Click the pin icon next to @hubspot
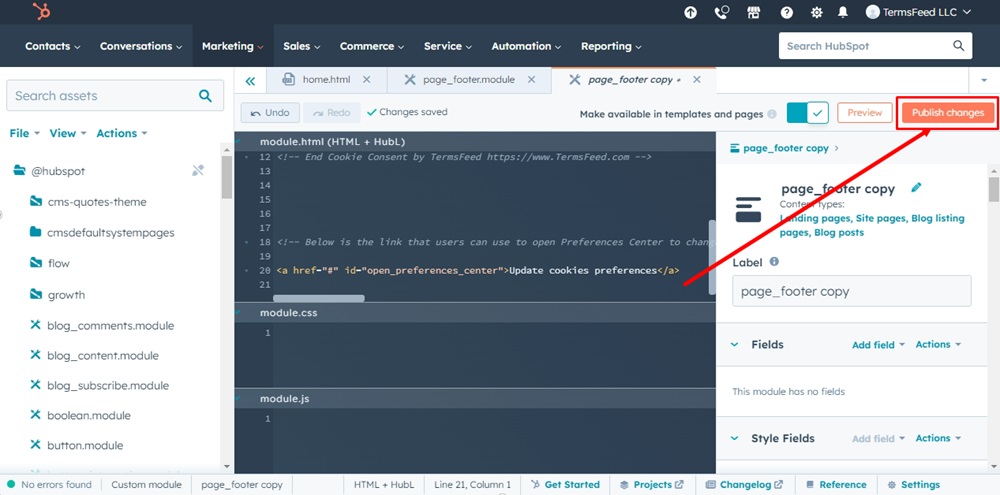Viewport: 1000px width, 495px height. (198, 170)
